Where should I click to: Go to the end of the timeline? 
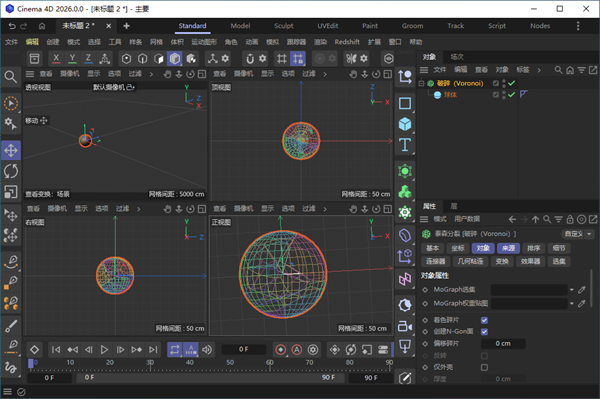point(153,350)
